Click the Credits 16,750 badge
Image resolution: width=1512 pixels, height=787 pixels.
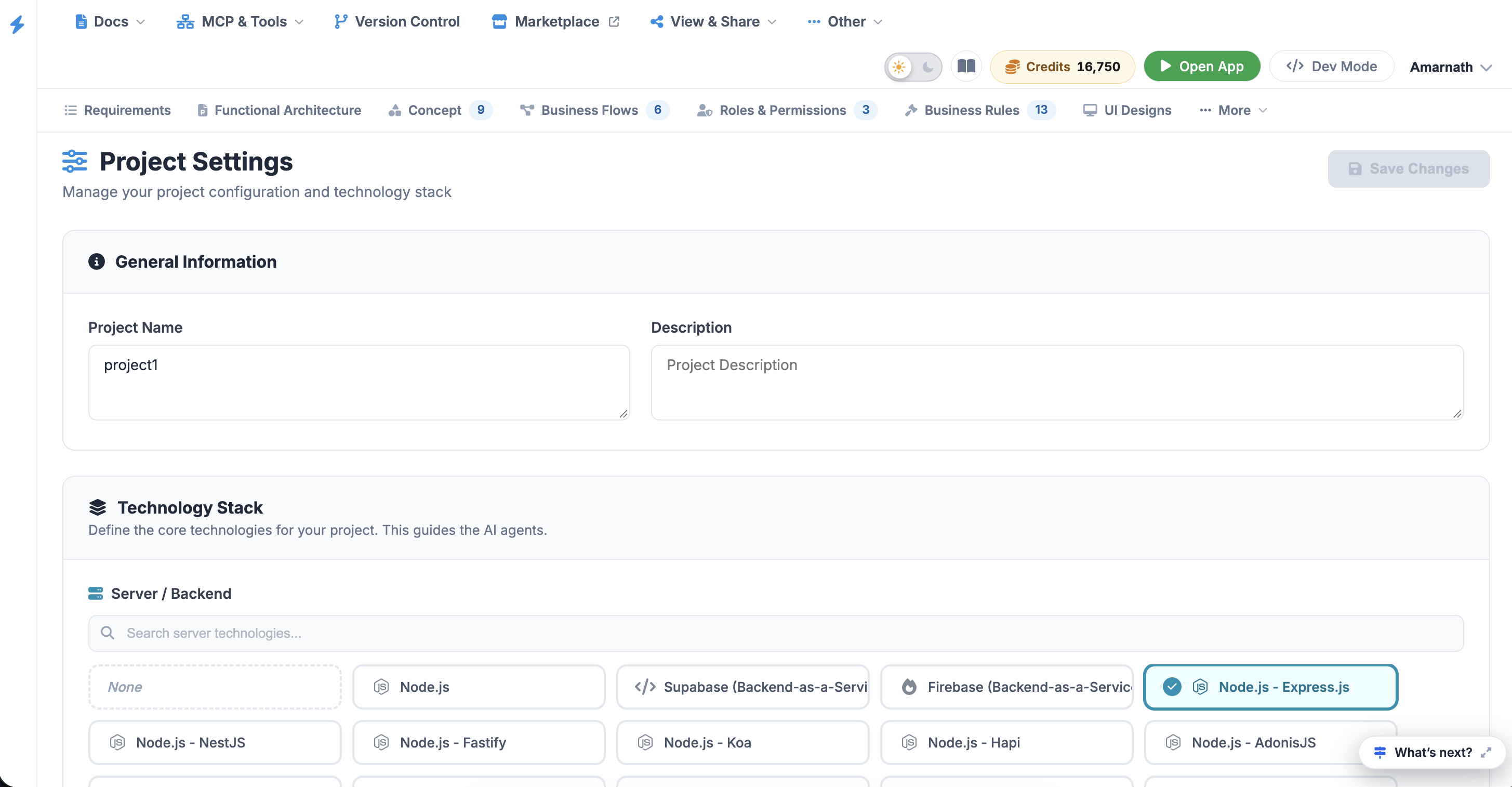tap(1063, 67)
